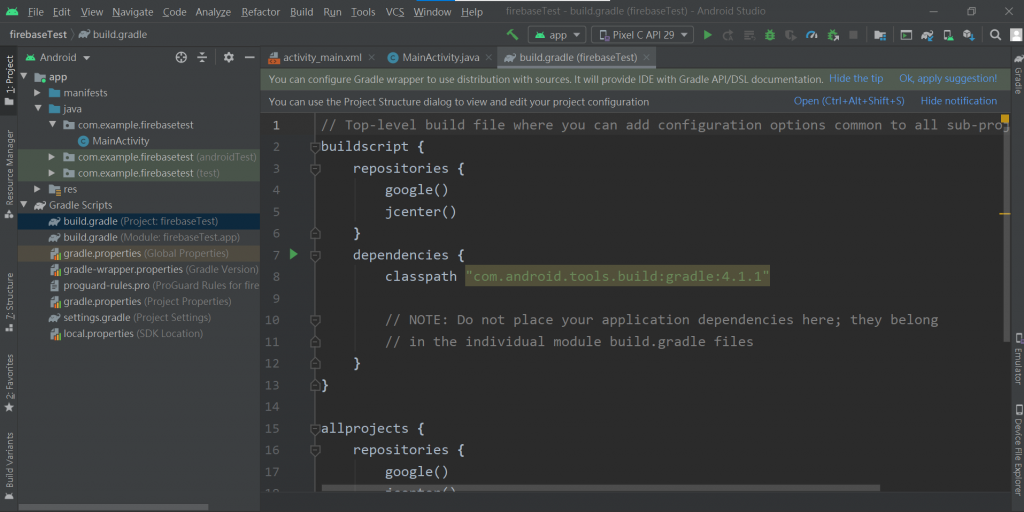Click Hide notification link
The width and height of the screenshot is (1024, 512).
(x=959, y=101)
